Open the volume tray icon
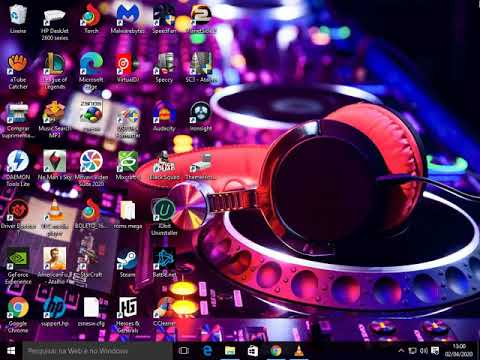Screen dimensions: 480x360 click(423, 351)
